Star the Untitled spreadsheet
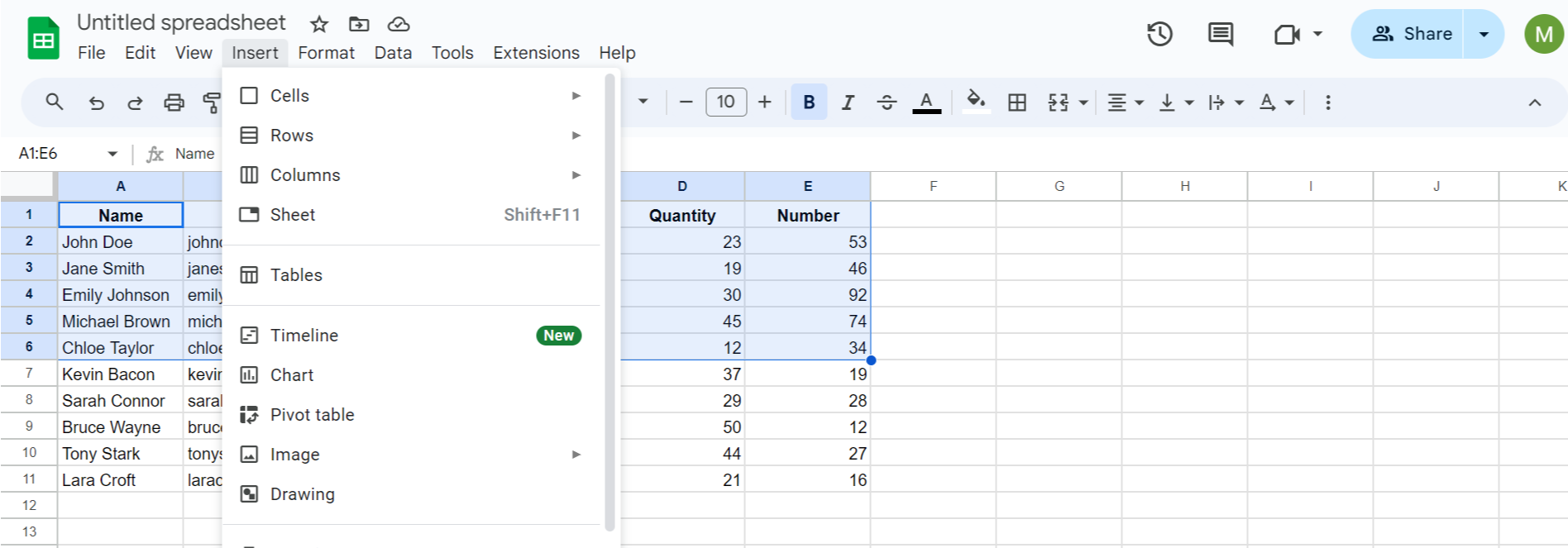The width and height of the screenshot is (1568, 548). [x=319, y=24]
